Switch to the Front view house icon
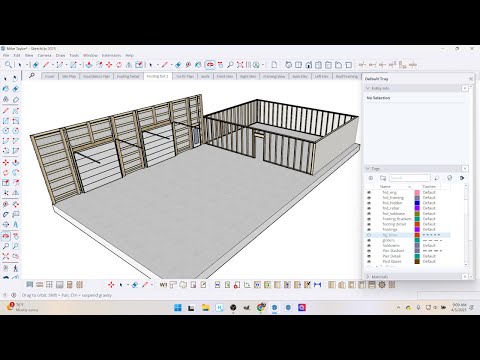This screenshot has height=360, width=480. click(309, 65)
